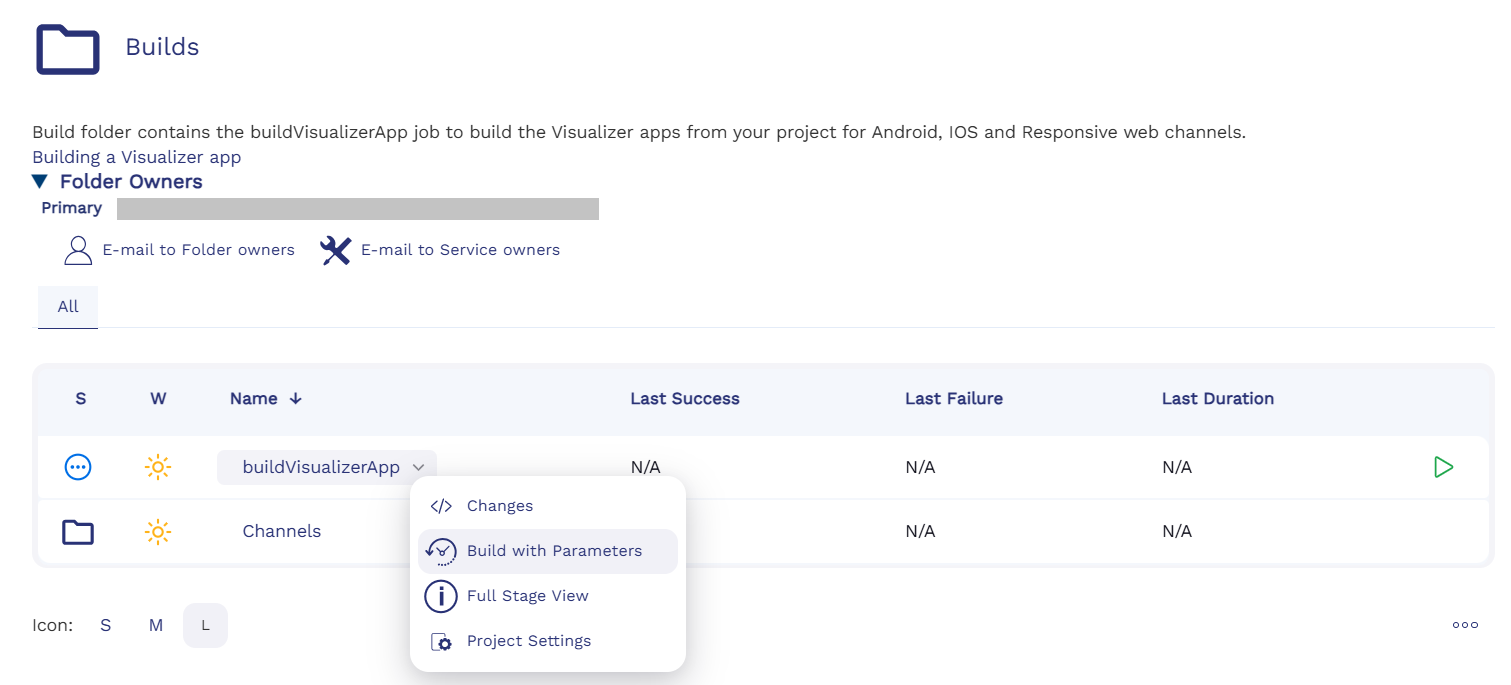
Task: Open Building a Visualizer app link
Action: tap(136, 157)
